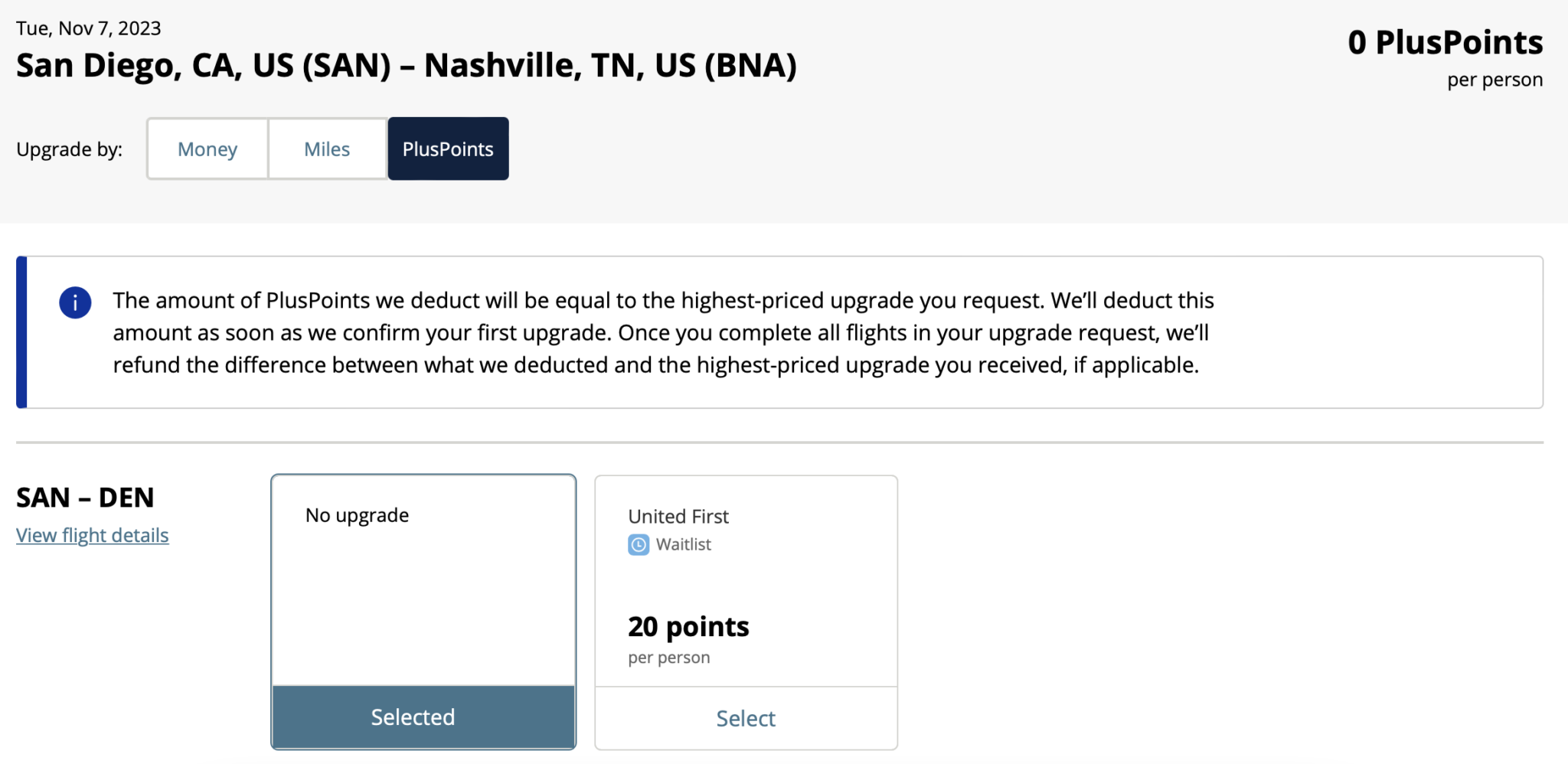Viewport: 1568px width, 764px height.
Task: Click the Tue, Nov 7, 2023 date text
Action: tap(89, 28)
